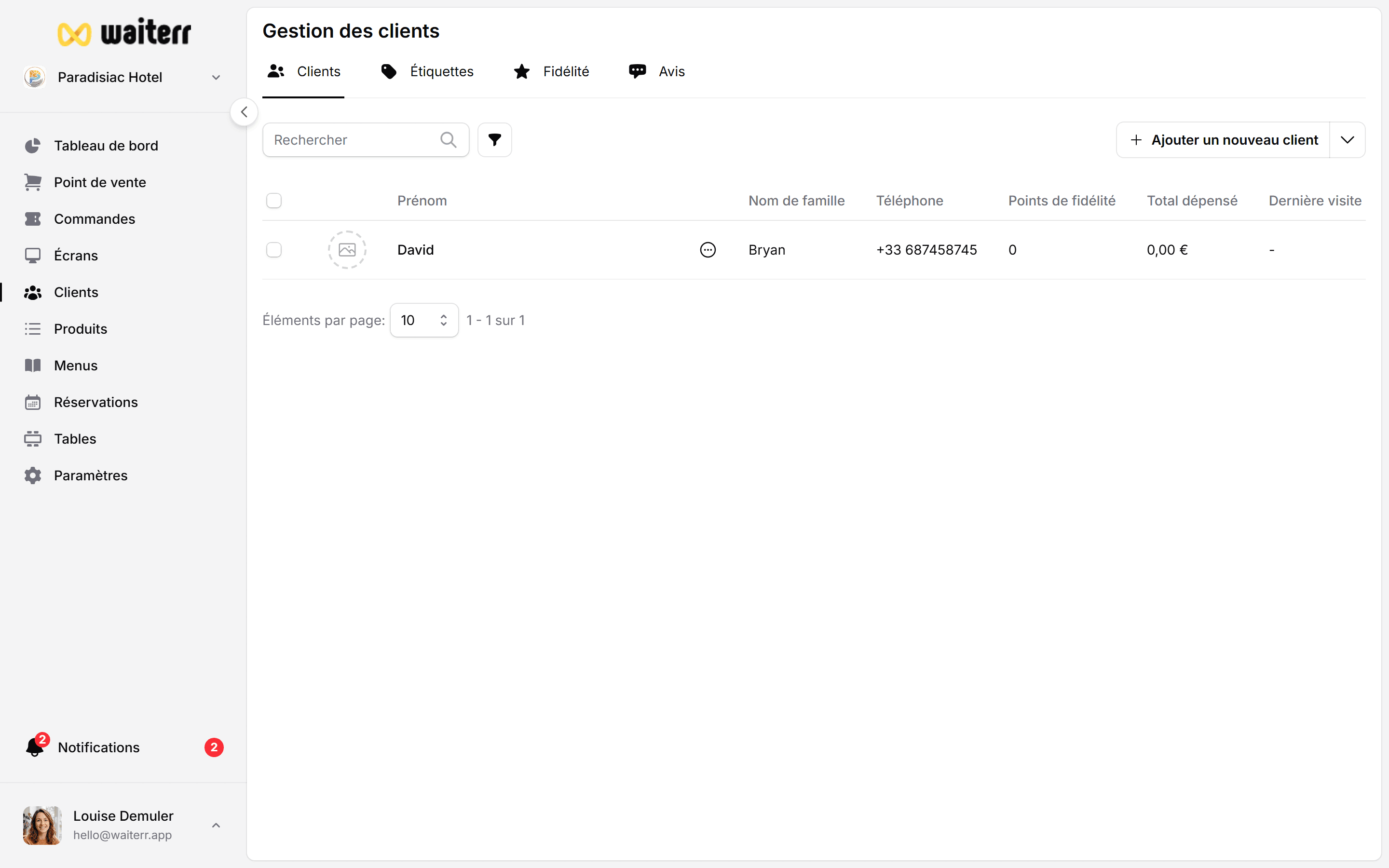The height and width of the screenshot is (868, 1389).
Task: Open the Avis tab
Action: pyautogui.click(x=657, y=71)
